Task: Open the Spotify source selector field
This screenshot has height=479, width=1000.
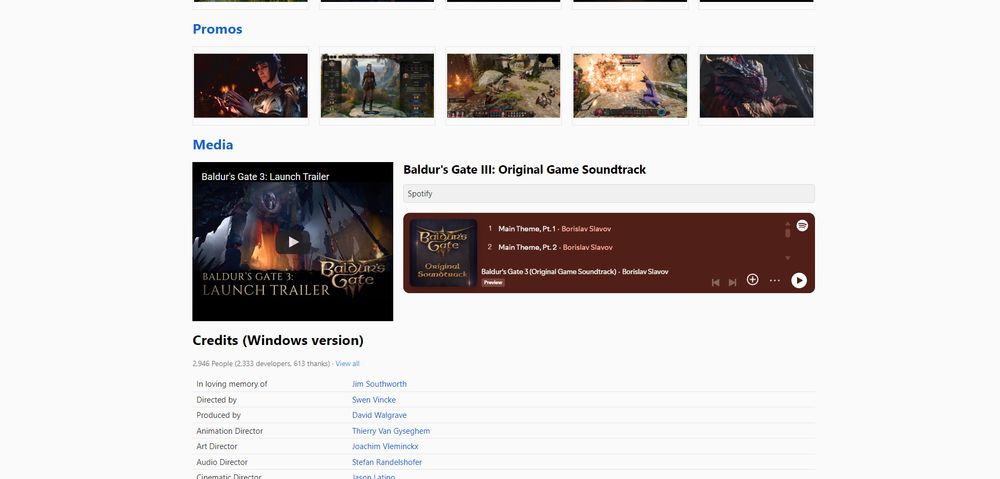Action: coord(608,193)
